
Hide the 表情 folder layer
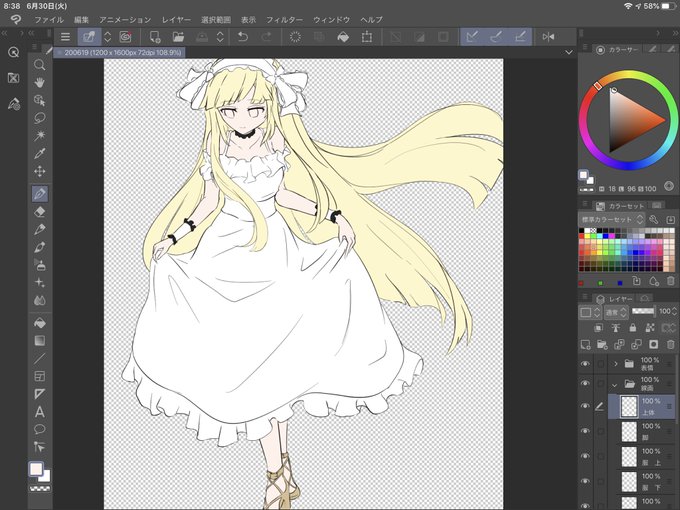586,364
